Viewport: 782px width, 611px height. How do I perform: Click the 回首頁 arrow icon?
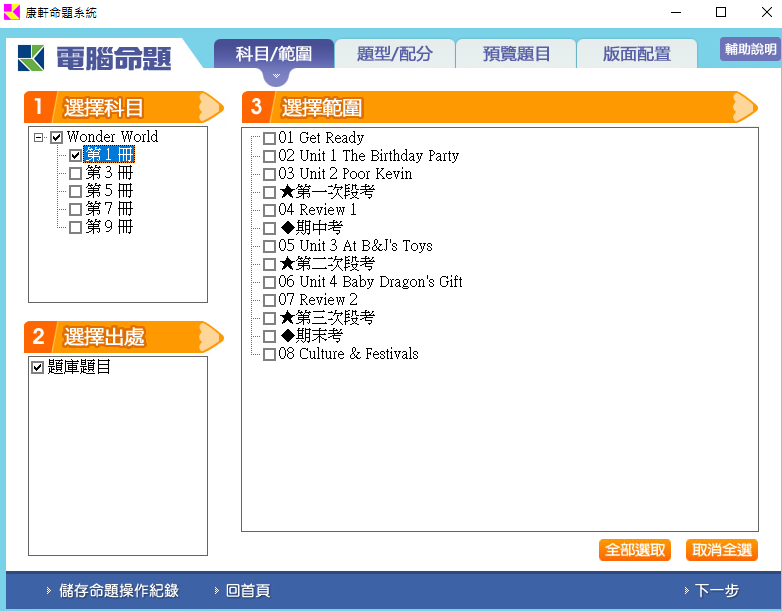pyautogui.click(x=216, y=591)
